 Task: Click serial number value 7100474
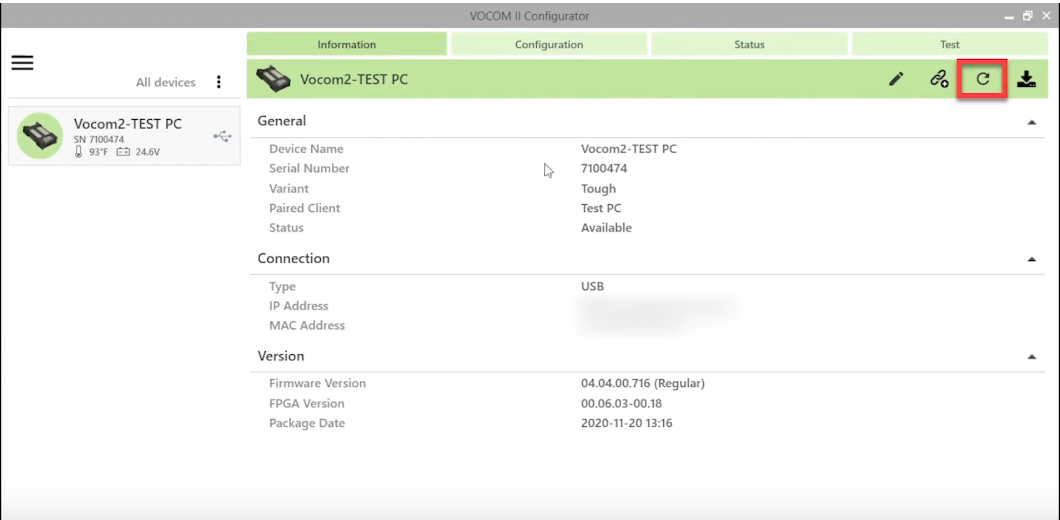click(x=604, y=168)
